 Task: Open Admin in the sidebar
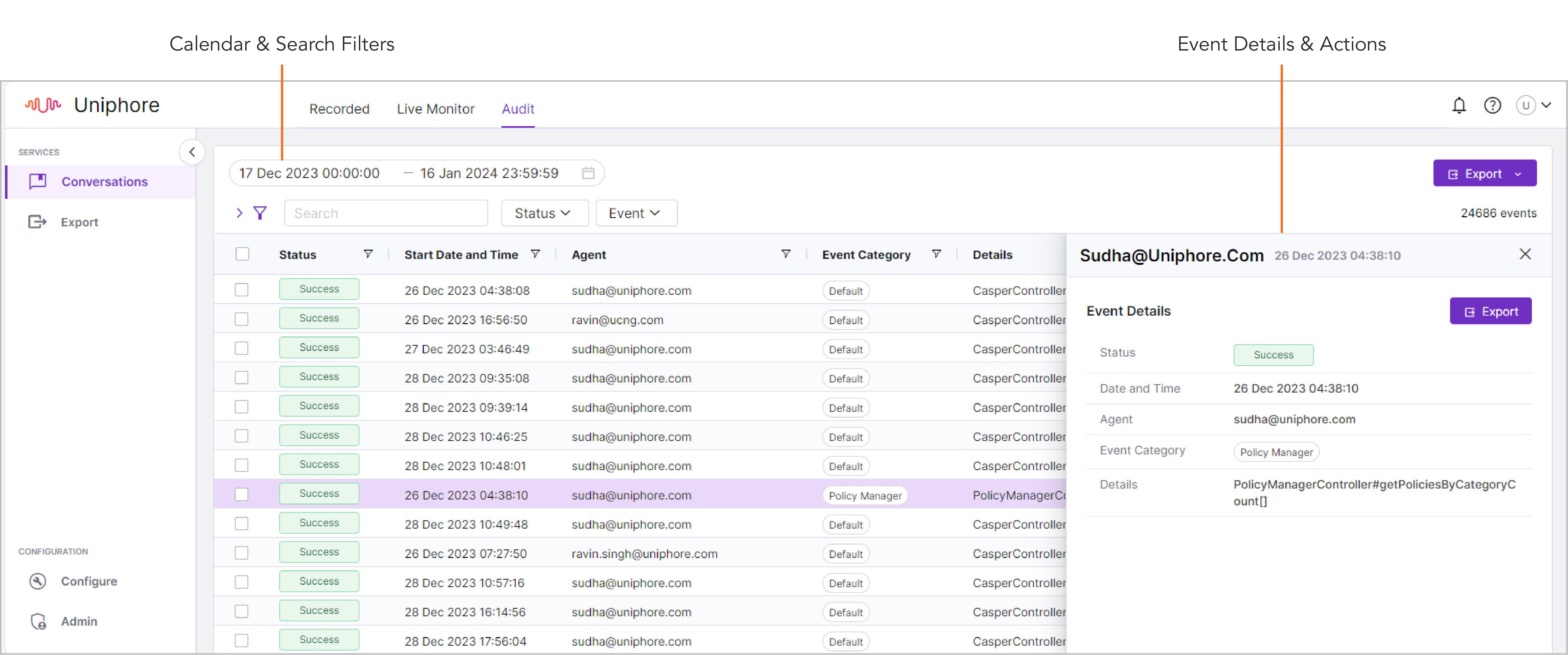tap(79, 622)
